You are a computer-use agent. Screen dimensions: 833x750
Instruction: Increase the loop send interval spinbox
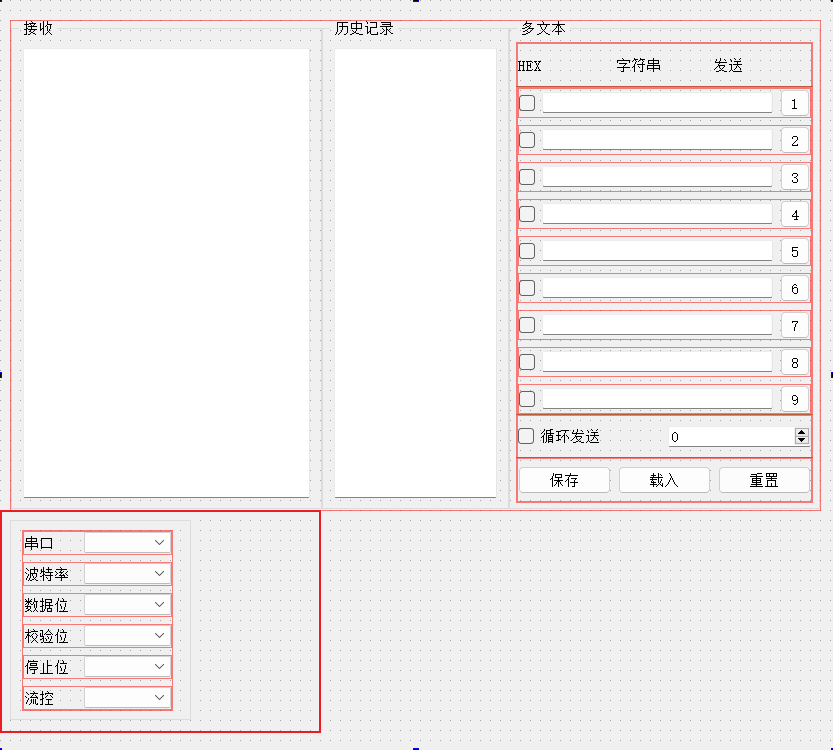(802, 432)
